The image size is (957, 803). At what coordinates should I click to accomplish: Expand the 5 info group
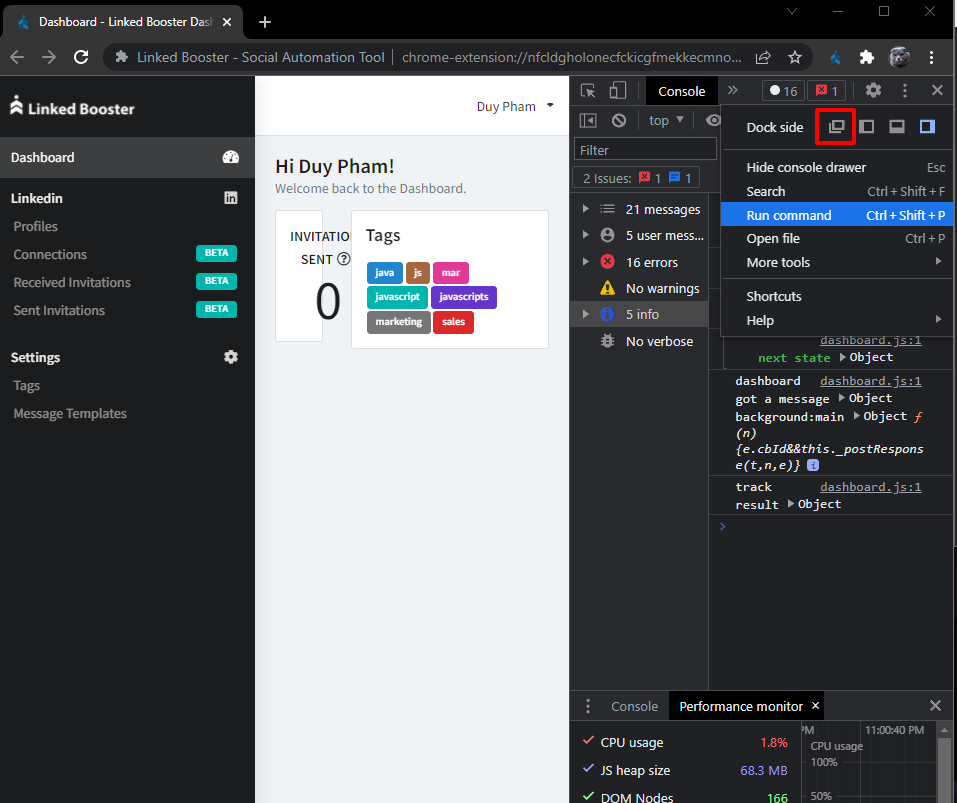click(x=585, y=314)
